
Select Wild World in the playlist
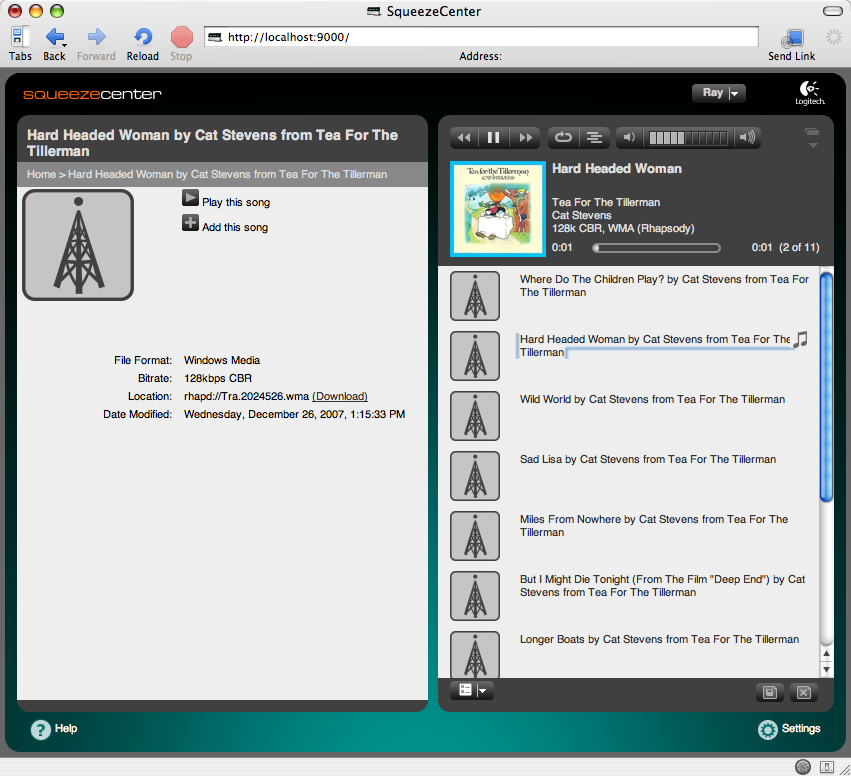(x=652, y=400)
